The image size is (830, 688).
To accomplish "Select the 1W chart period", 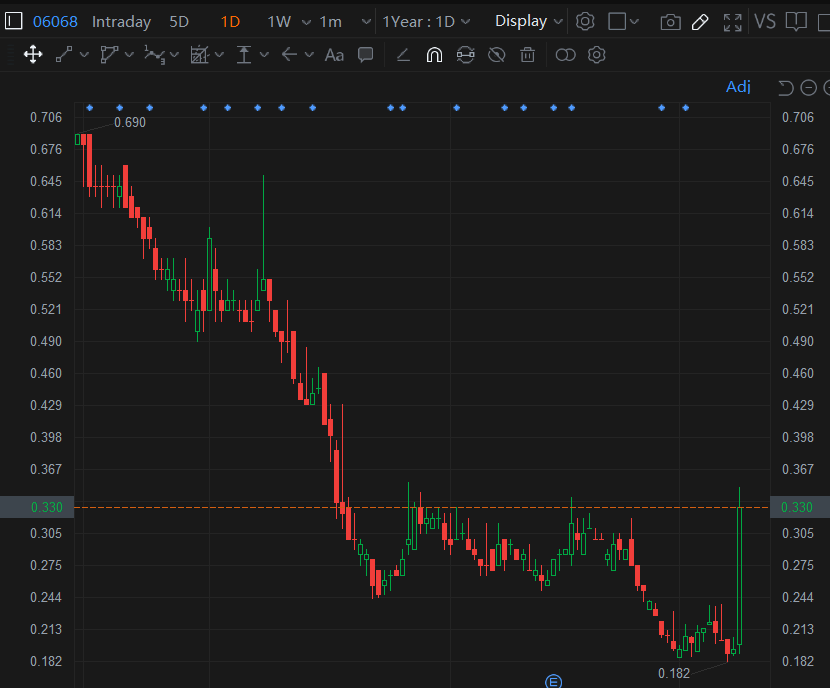I will point(279,22).
